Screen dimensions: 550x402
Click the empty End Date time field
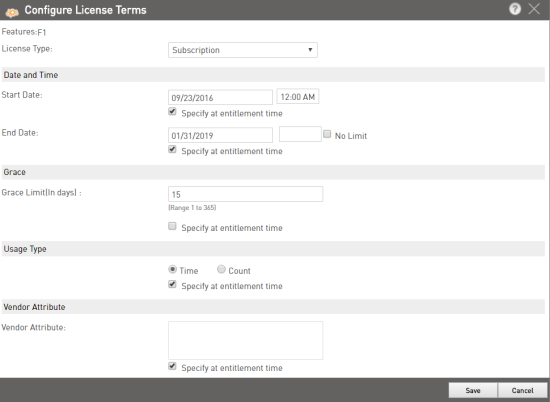point(300,134)
